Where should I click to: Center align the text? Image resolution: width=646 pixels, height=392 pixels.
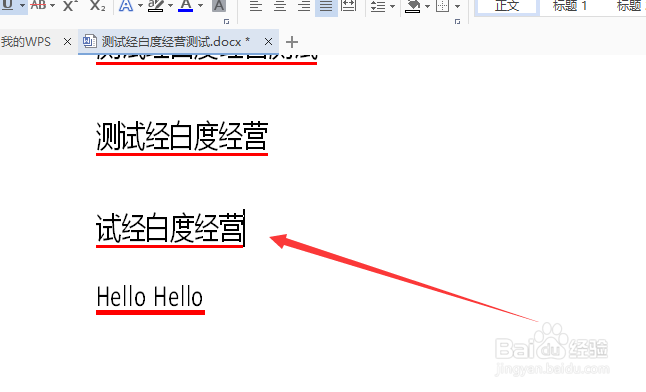(280, 6)
